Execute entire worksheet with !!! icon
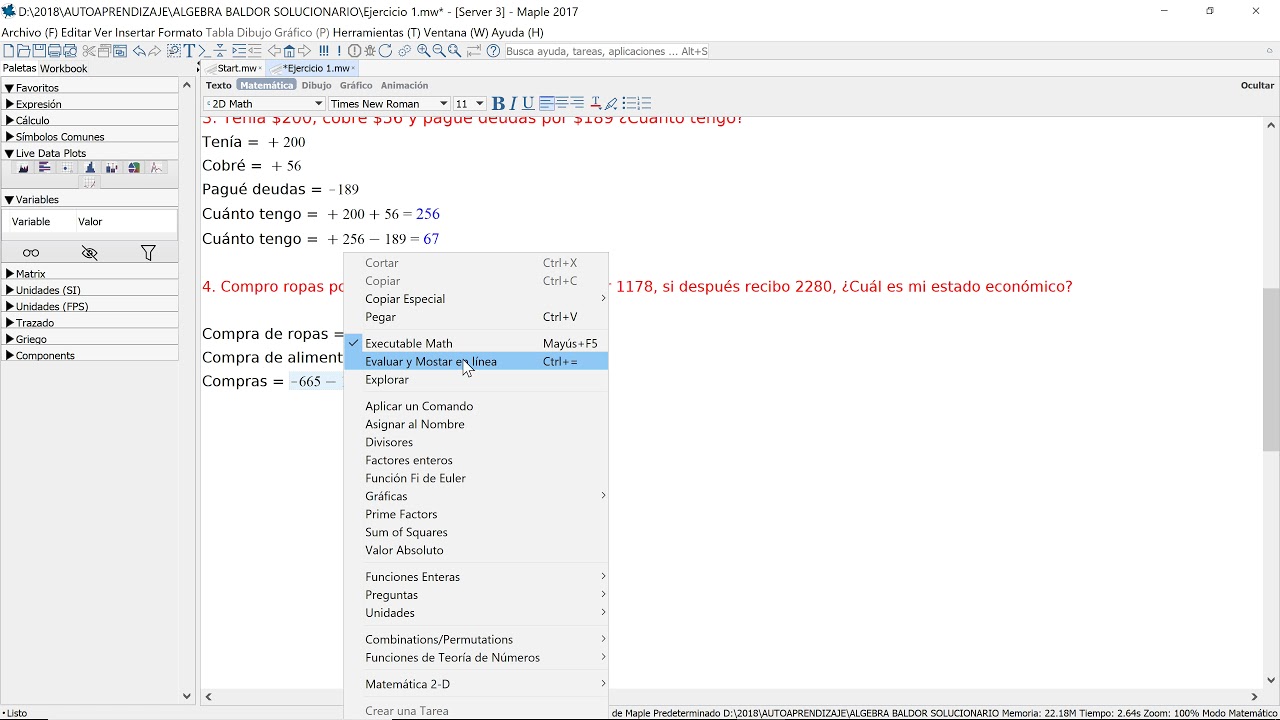The image size is (1280, 720). click(323, 51)
